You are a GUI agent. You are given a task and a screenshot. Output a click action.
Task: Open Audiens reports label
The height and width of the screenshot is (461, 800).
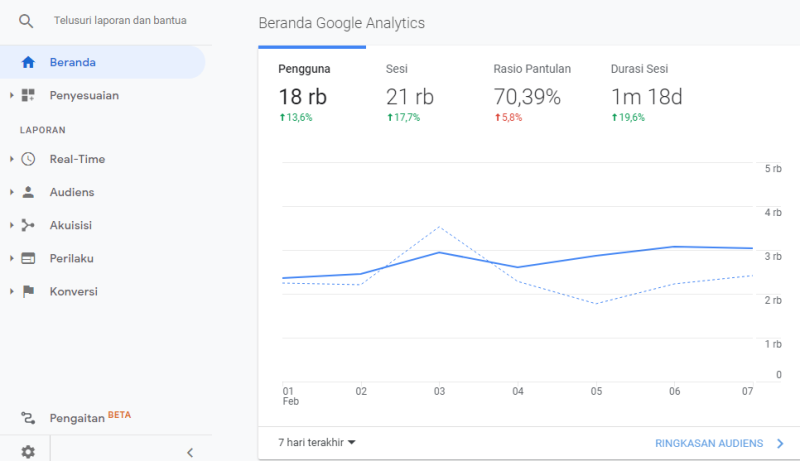[x=72, y=192]
